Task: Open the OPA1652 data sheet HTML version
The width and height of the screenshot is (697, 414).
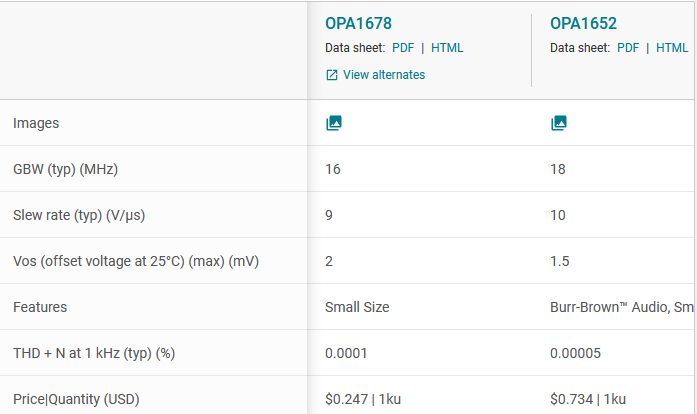Action: tap(672, 48)
